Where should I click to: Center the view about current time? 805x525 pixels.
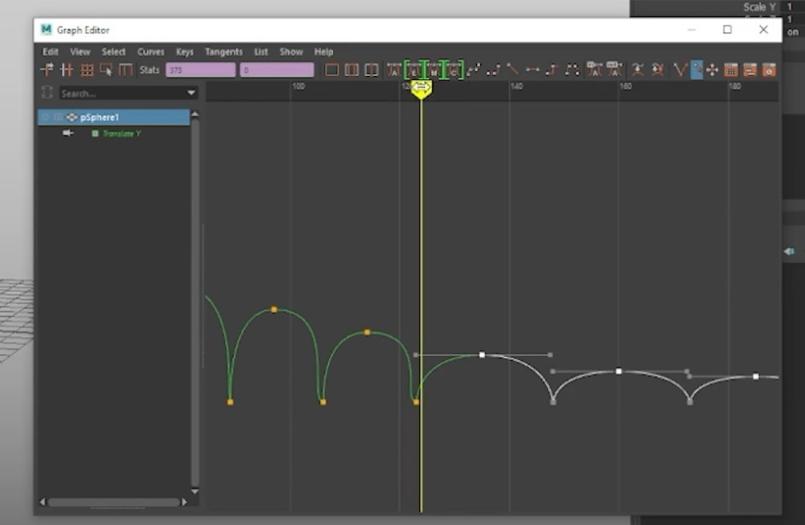(371, 70)
